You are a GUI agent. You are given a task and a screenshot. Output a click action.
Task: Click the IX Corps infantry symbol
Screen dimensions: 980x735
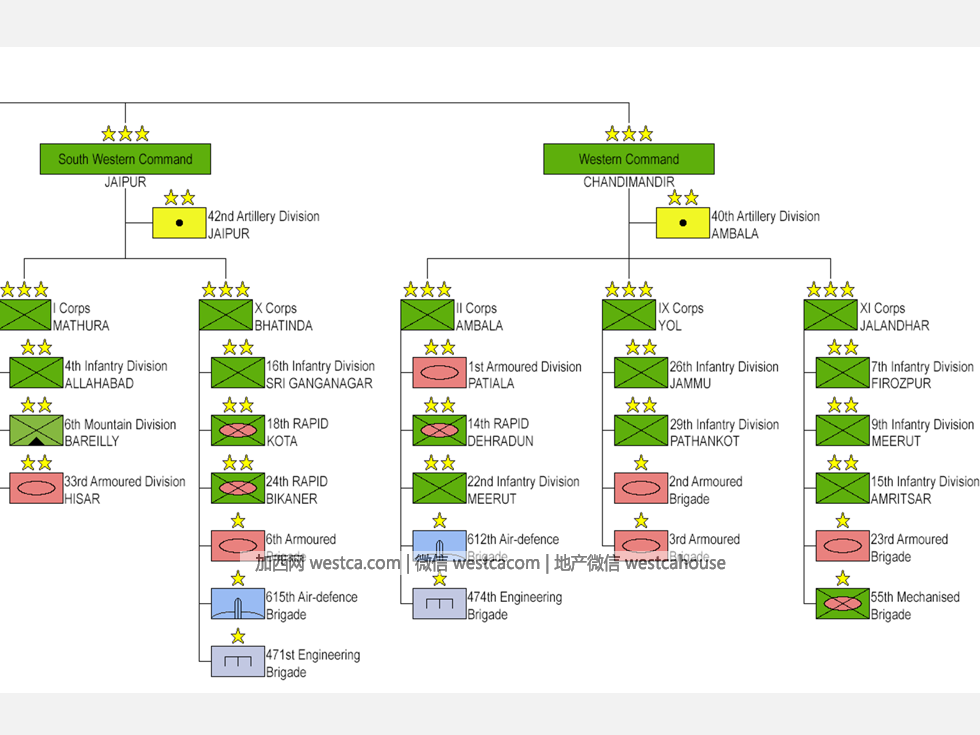[x=629, y=315]
